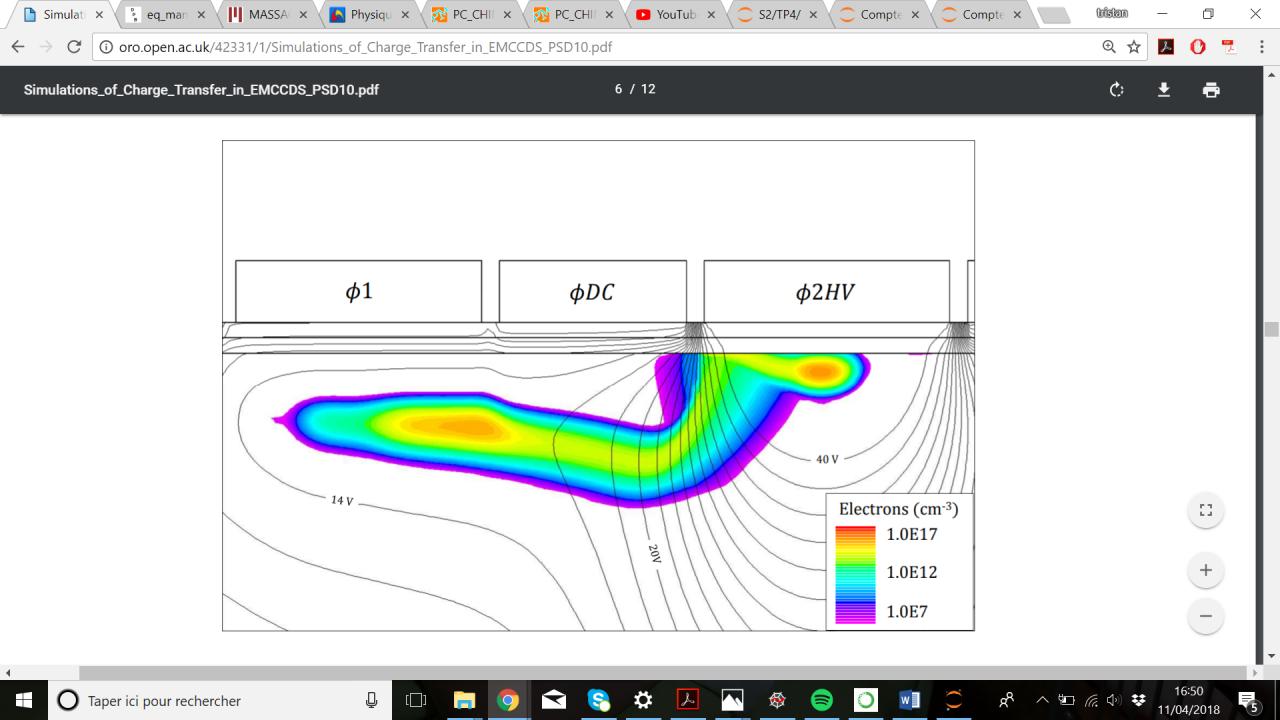Switch to the first PC_CHI tab

472,15
